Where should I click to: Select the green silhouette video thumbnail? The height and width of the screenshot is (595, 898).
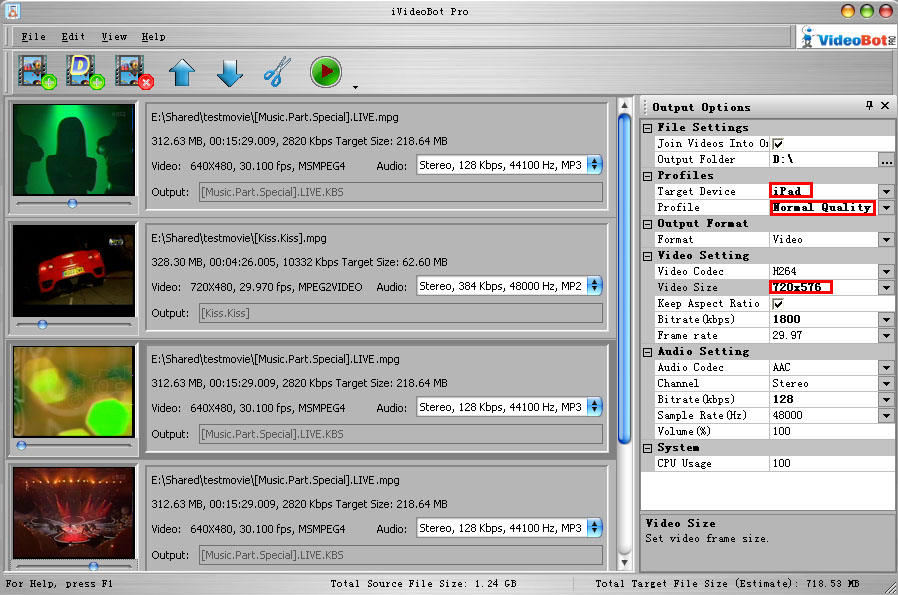(x=74, y=149)
